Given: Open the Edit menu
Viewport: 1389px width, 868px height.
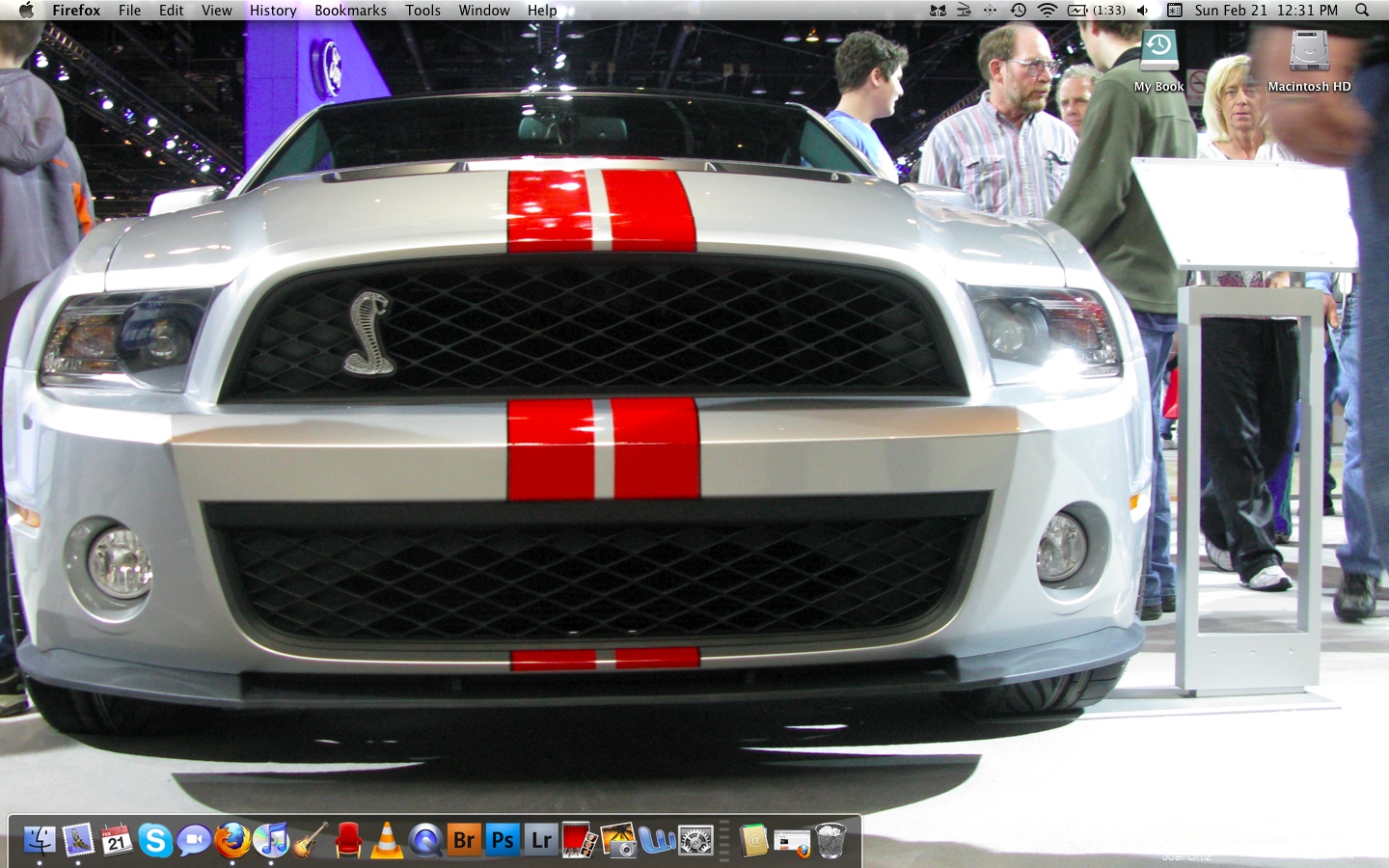Looking at the screenshot, I should click(x=171, y=11).
